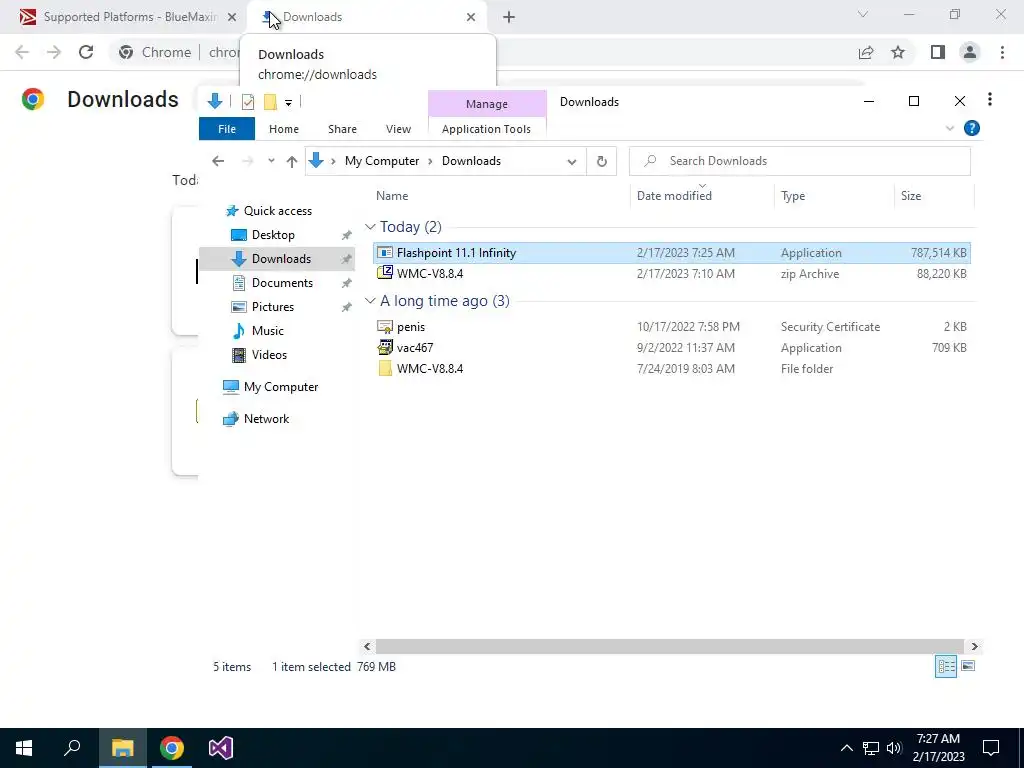
Task: Click the Properties icon in the quick access toolbar
Action: tap(248, 102)
